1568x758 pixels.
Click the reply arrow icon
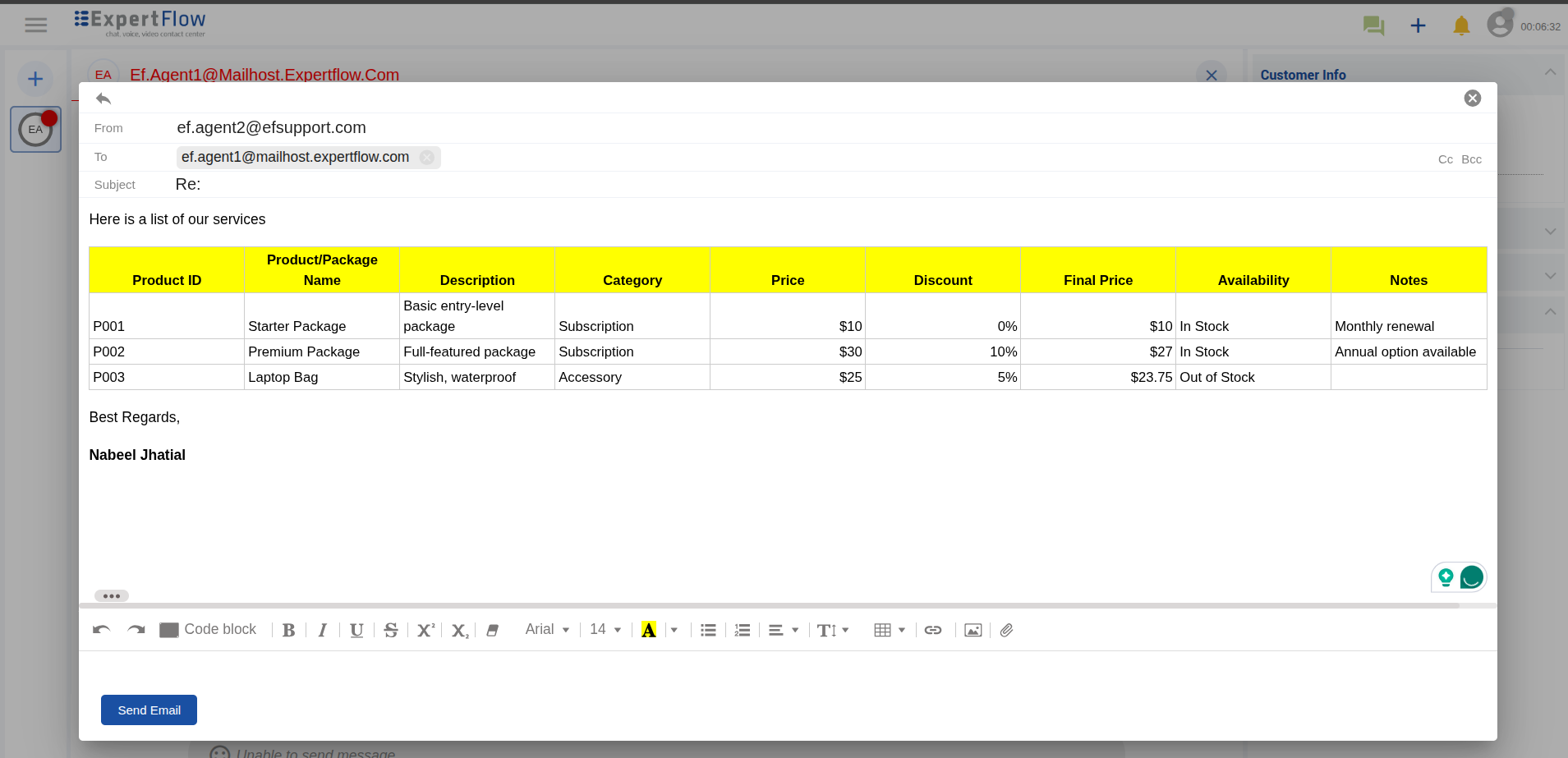click(x=103, y=99)
